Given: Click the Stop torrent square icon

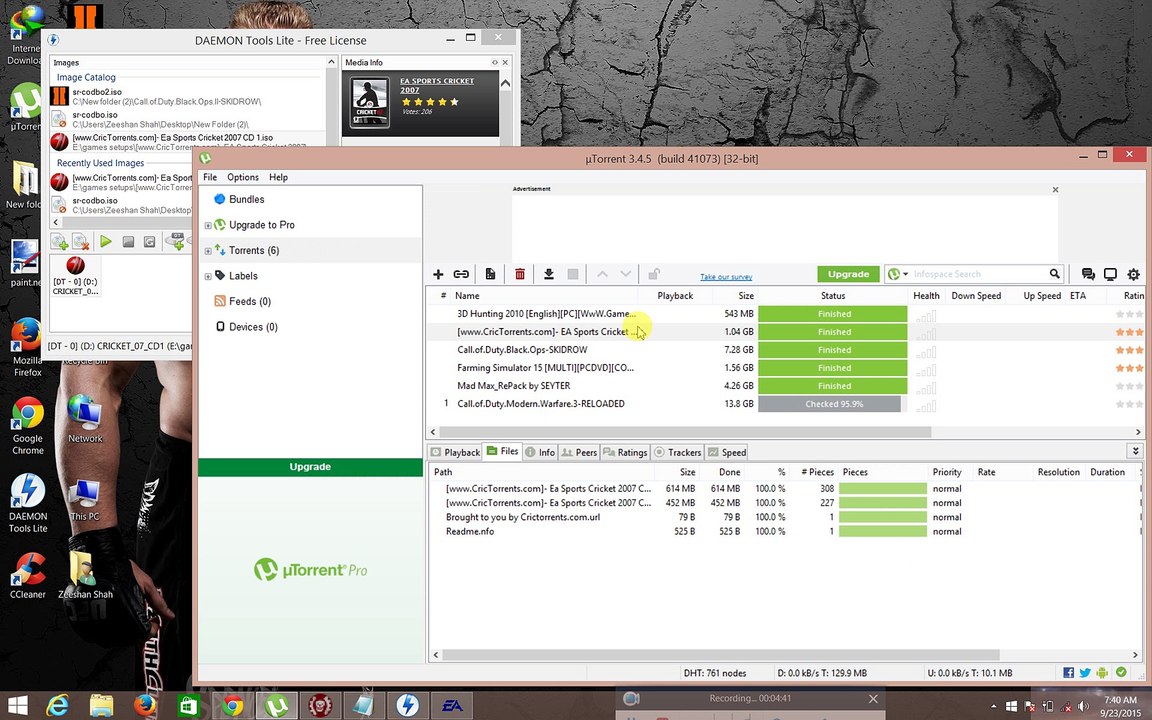Looking at the screenshot, I should point(573,274).
